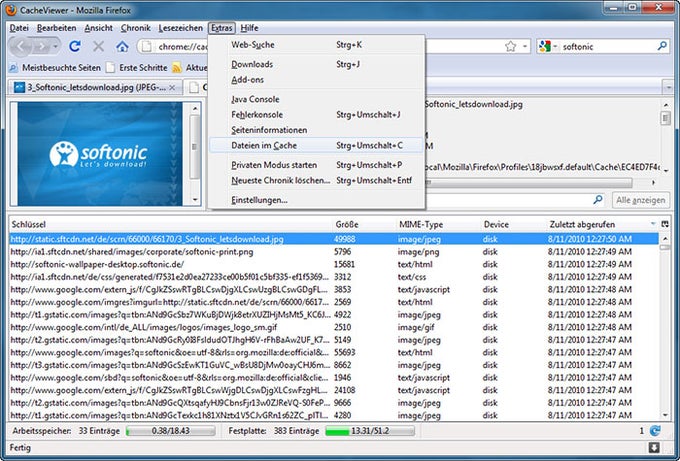680x461 pixels.
Task: Bookmark page with the star icon
Action: pyautogui.click(x=510, y=46)
